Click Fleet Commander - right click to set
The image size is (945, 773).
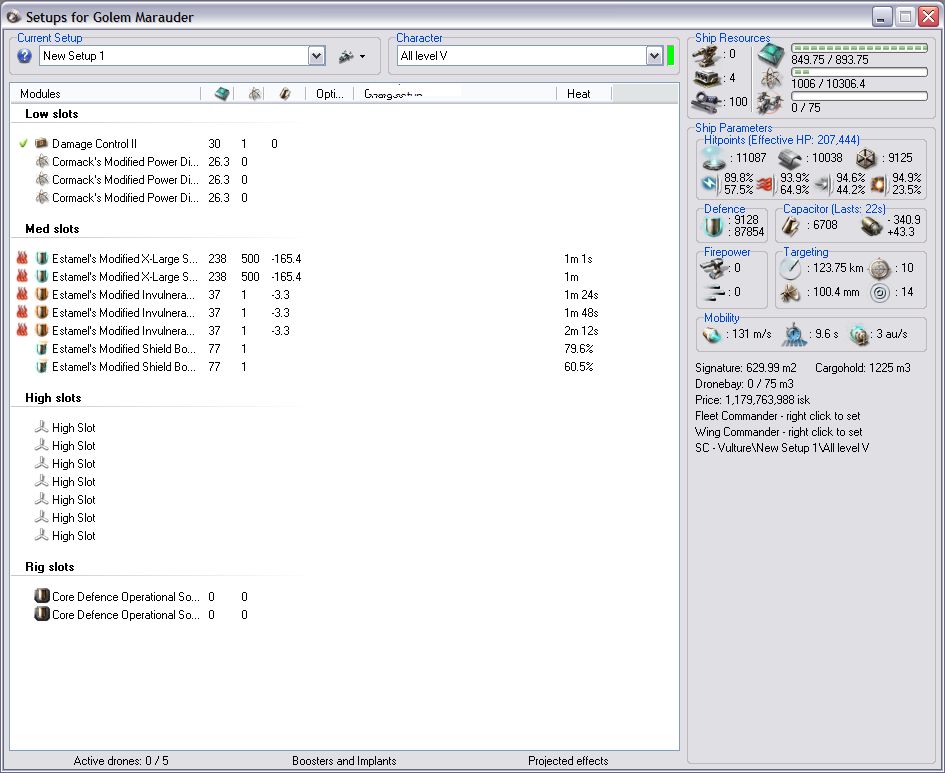pos(777,416)
